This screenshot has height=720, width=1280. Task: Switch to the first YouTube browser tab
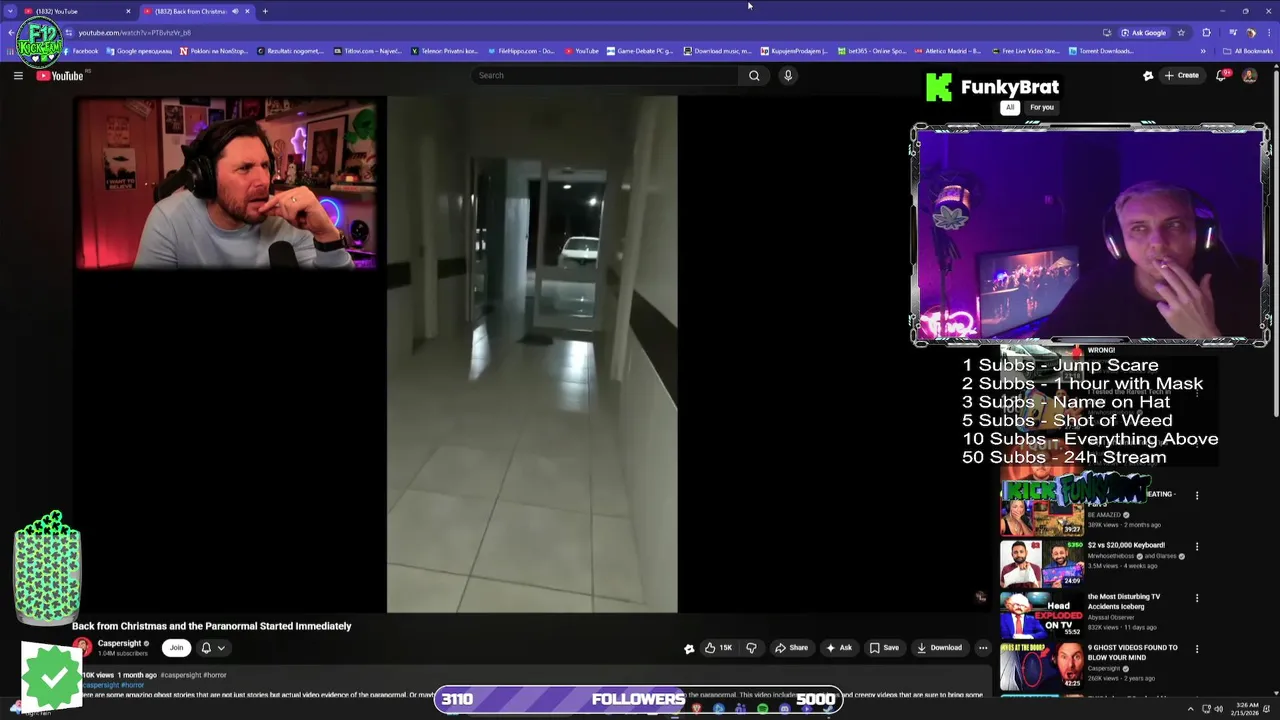[75, 11]
